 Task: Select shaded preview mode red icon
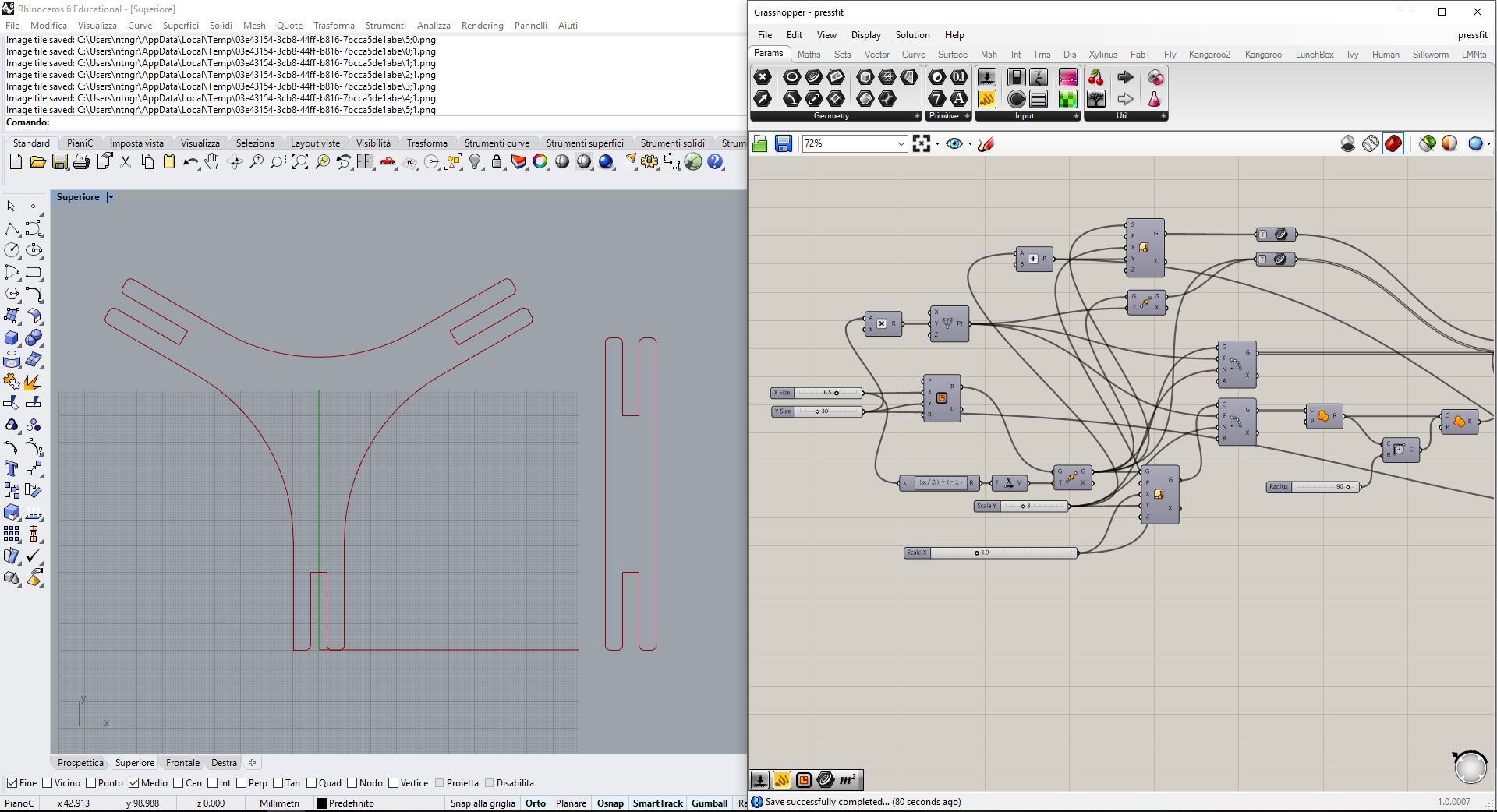(x=1393, y=143)
